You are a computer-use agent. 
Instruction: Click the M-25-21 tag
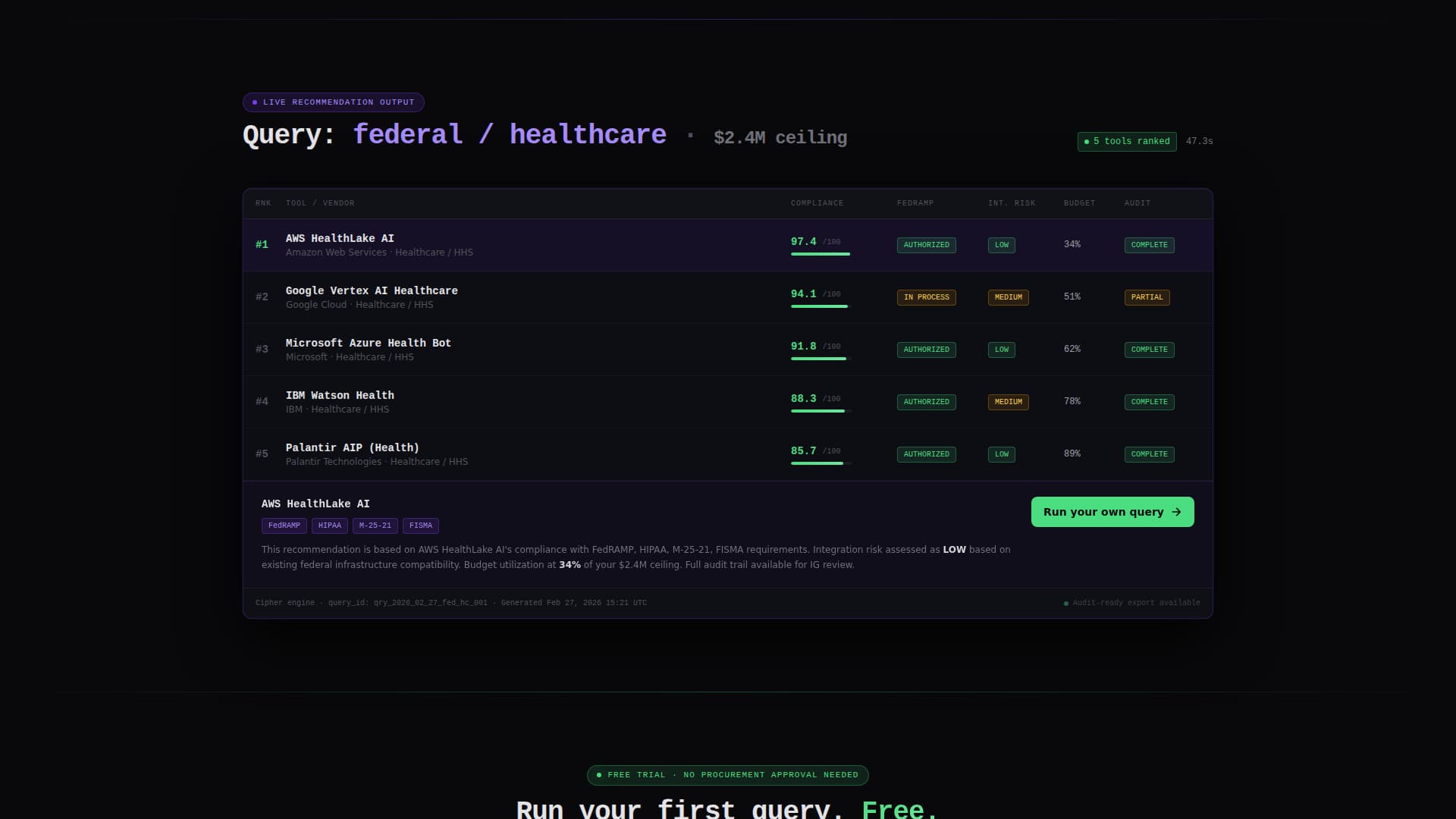[375, 526]
